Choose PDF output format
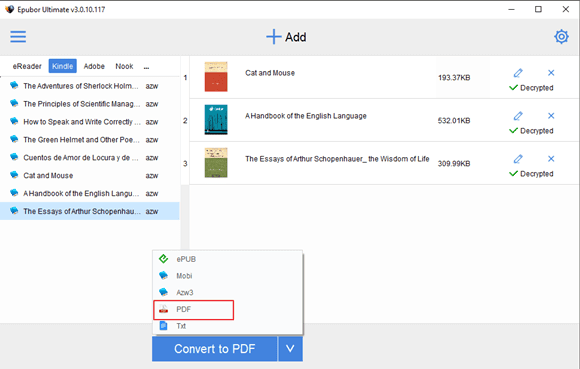Viewport: 580px width, 369px height. coord(228,309)
